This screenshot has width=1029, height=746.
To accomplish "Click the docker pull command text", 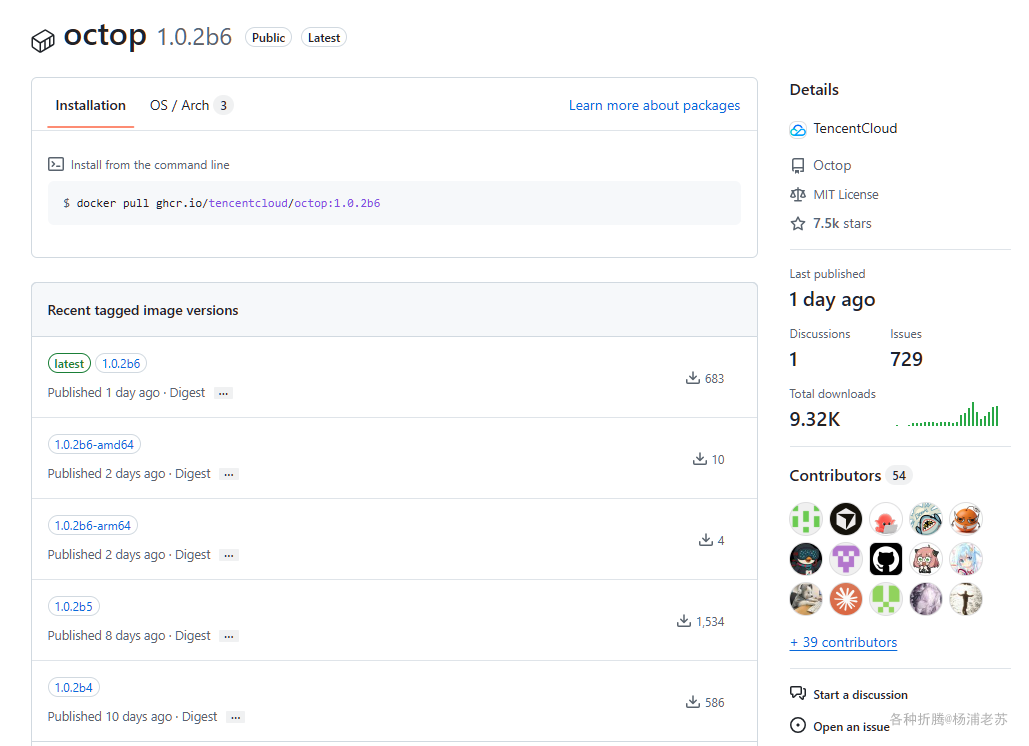I will coord(222,203).
